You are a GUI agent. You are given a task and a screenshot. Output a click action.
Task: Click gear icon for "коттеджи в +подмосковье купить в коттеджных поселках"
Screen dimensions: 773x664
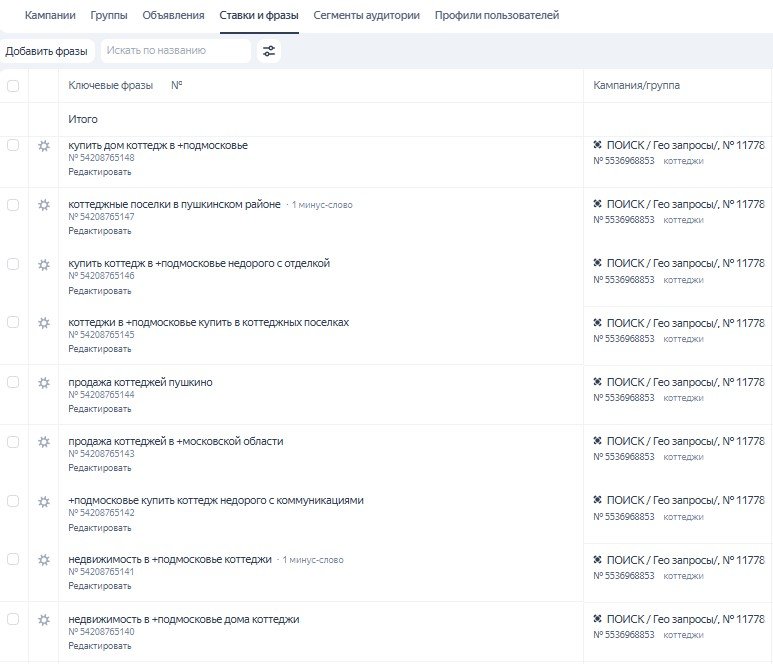[x=43, y=323]
